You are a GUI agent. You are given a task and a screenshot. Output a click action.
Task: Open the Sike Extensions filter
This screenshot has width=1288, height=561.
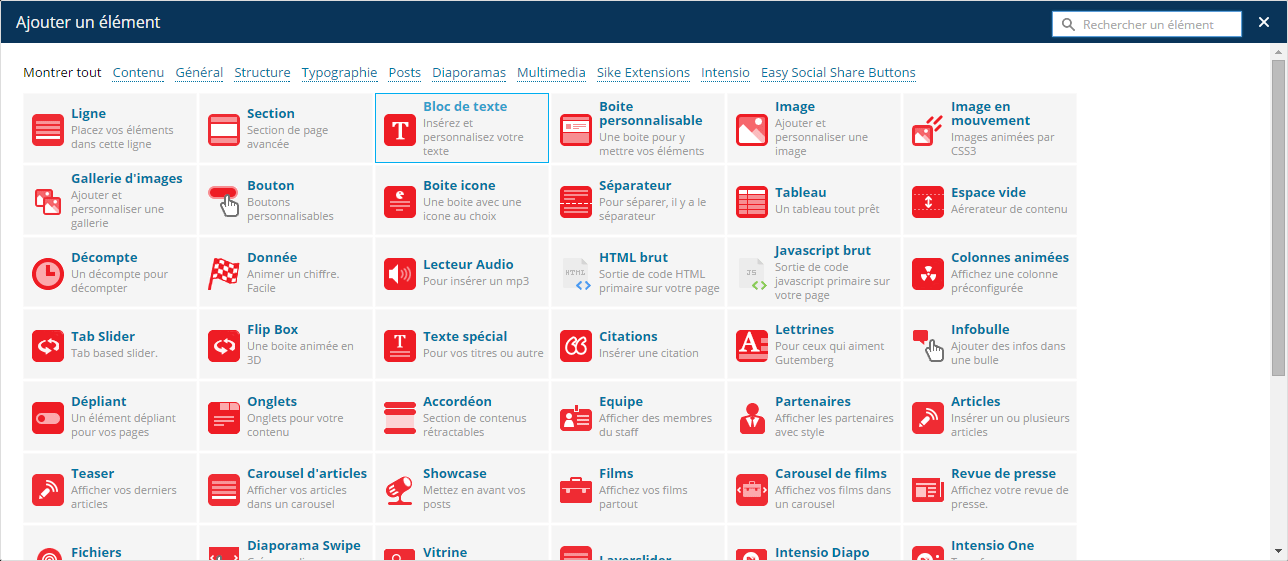tap(643, 73)
